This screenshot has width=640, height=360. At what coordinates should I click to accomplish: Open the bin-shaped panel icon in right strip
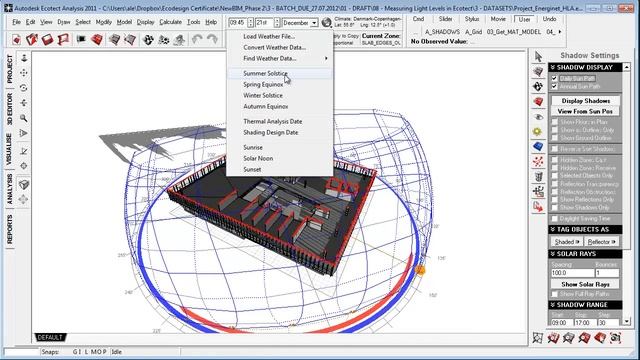click(538, 176)
